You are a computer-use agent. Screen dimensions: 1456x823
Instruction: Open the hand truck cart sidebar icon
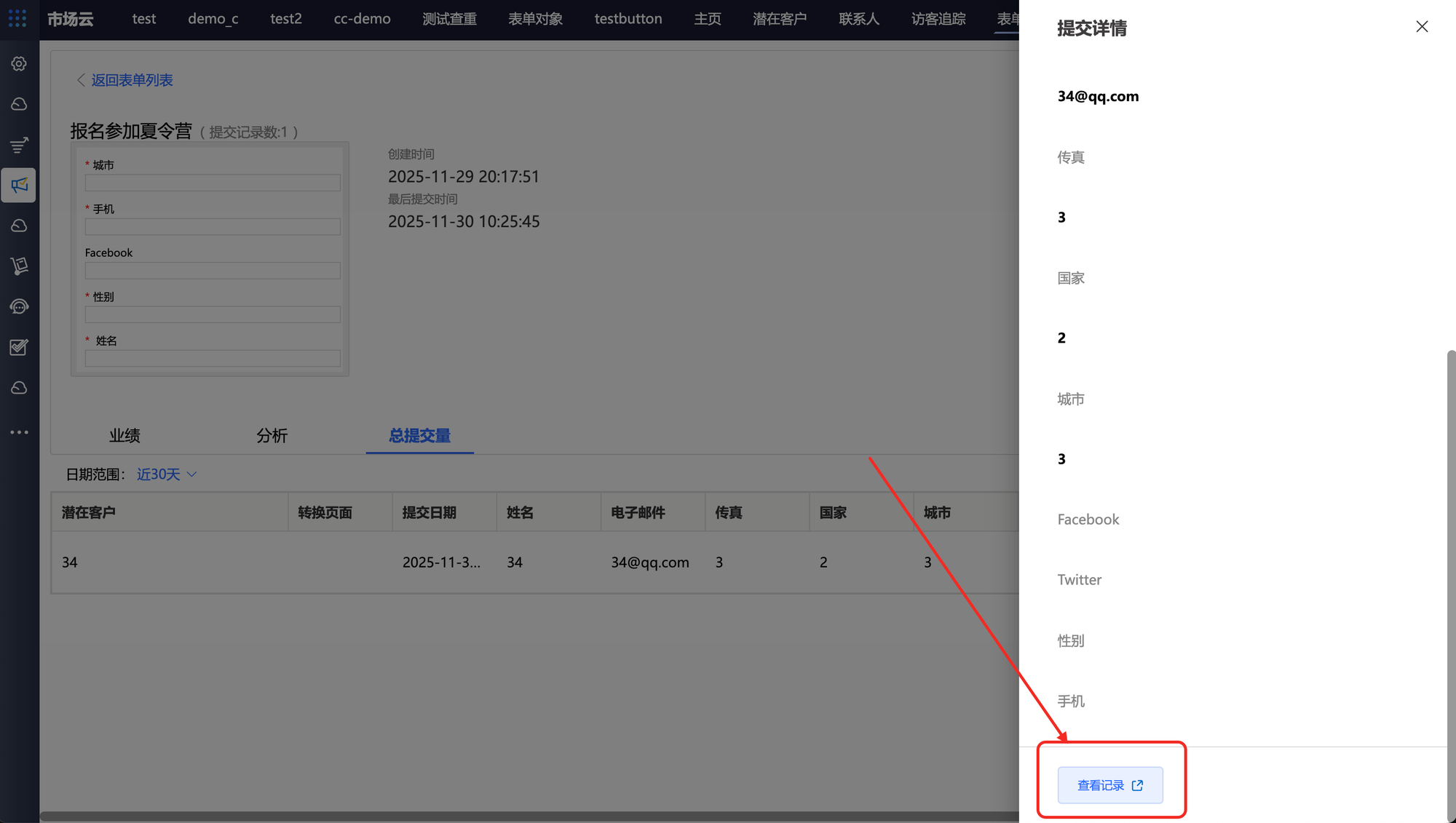coord(20,266)
